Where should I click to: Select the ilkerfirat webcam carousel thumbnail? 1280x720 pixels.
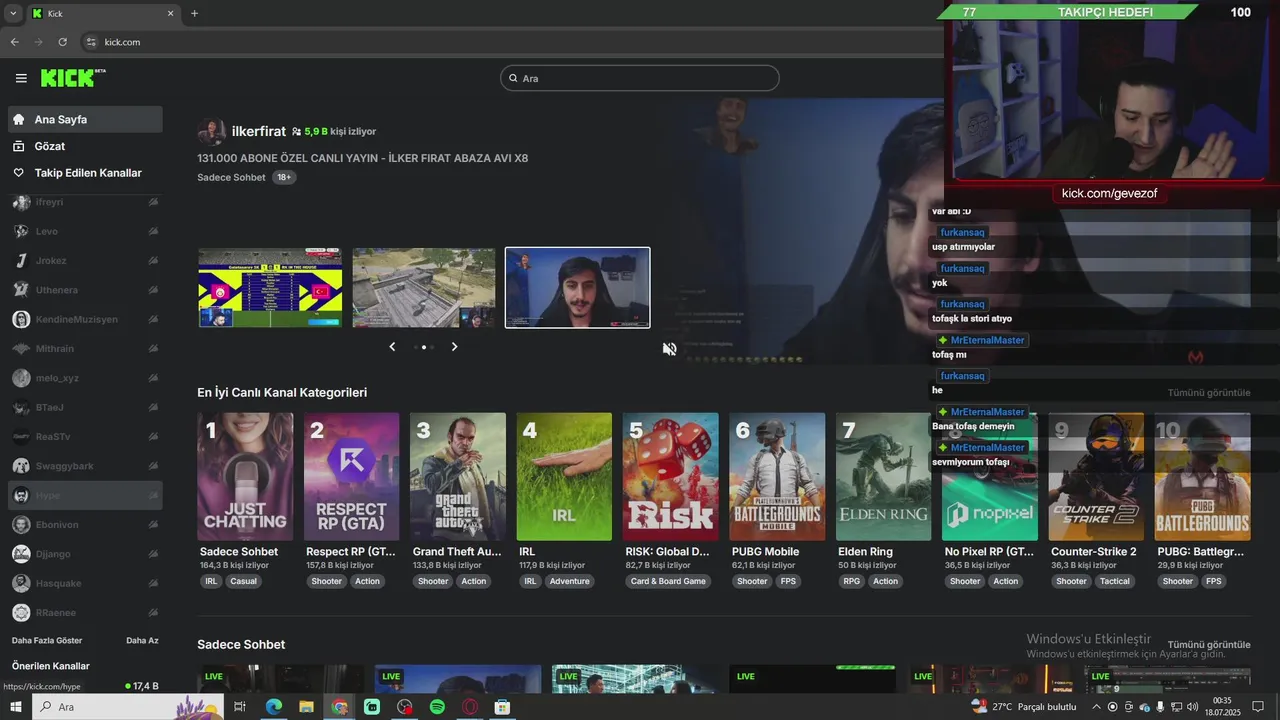(578, 288)
